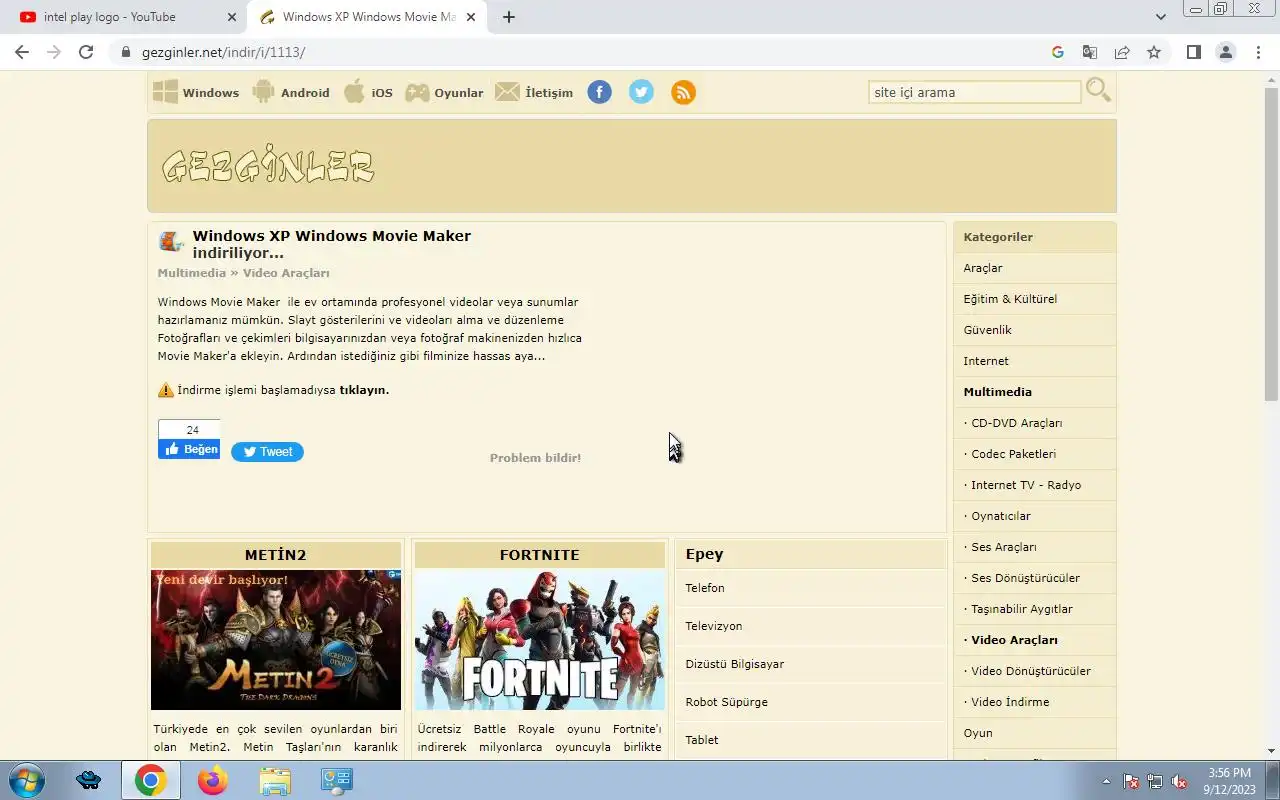1280x800 pixels.
Task: Open CD-DVD Araçları subcategory
Action: pyautogui.click(x=1034, y=423)
